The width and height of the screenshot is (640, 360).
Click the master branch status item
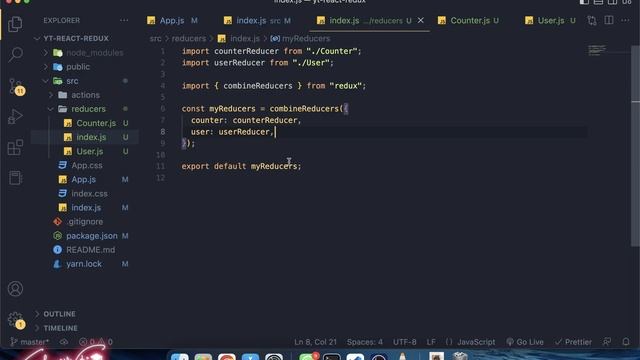[29, 342]
